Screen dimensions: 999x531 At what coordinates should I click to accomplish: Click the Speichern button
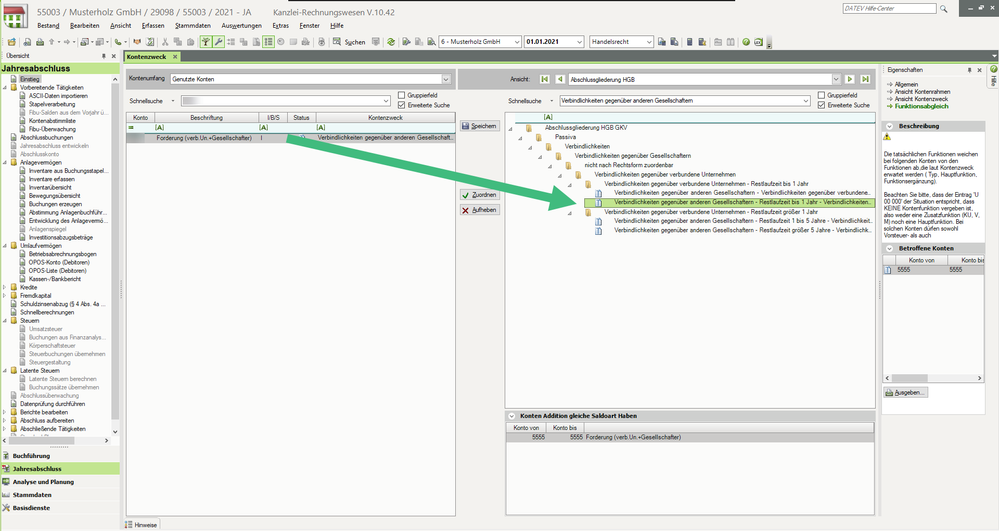click(x=479, y=126)
